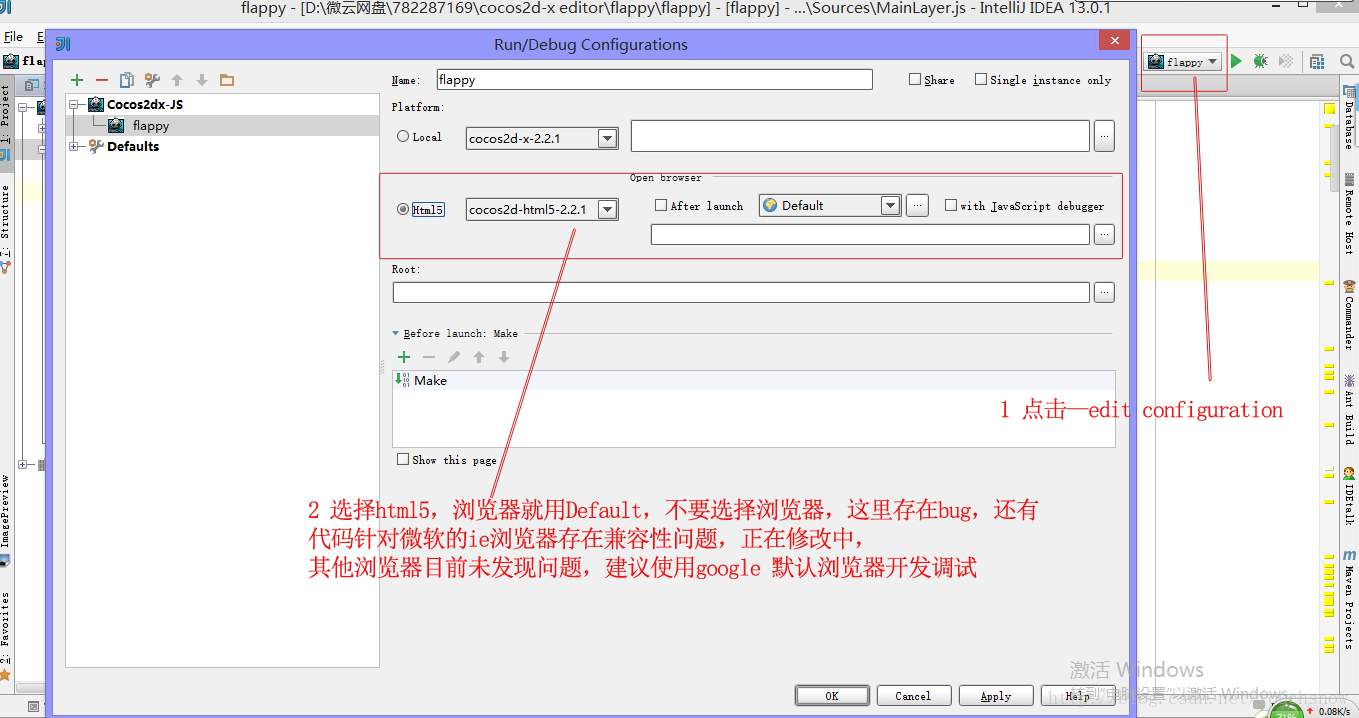Screen dimensions: 1359x718
Task: Focus Local platform path input field
Action: pyautogui.click(x=860, y=136)
